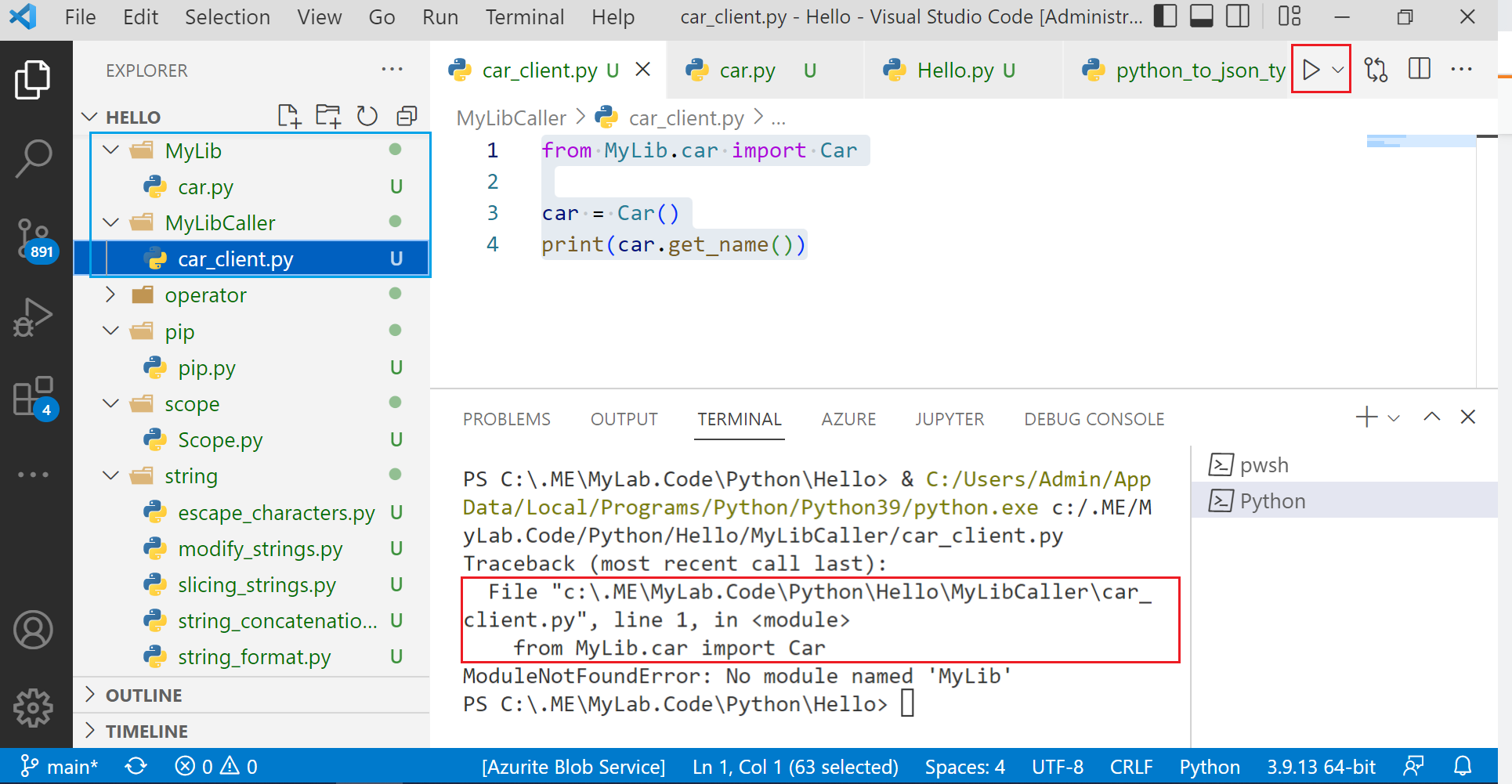Open the Explorer view in activity bar
This screenshot has height=784, width=1512.
(33, 80)
